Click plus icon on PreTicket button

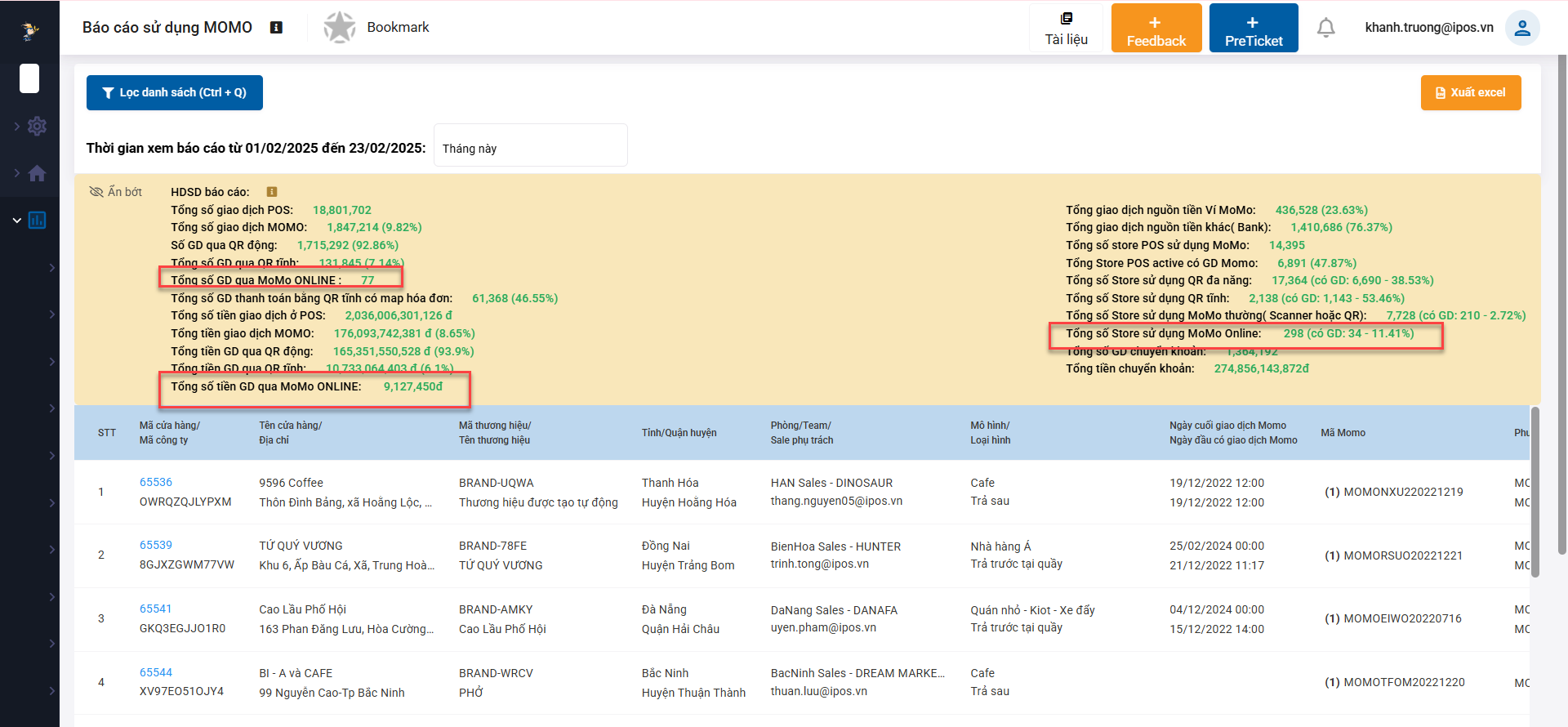(1253, 23)
